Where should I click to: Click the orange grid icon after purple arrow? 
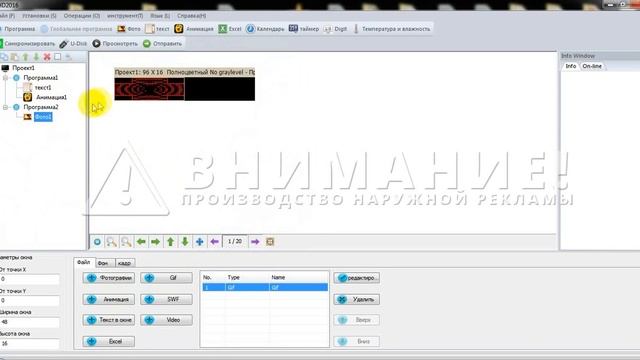[x=270, y=242]
